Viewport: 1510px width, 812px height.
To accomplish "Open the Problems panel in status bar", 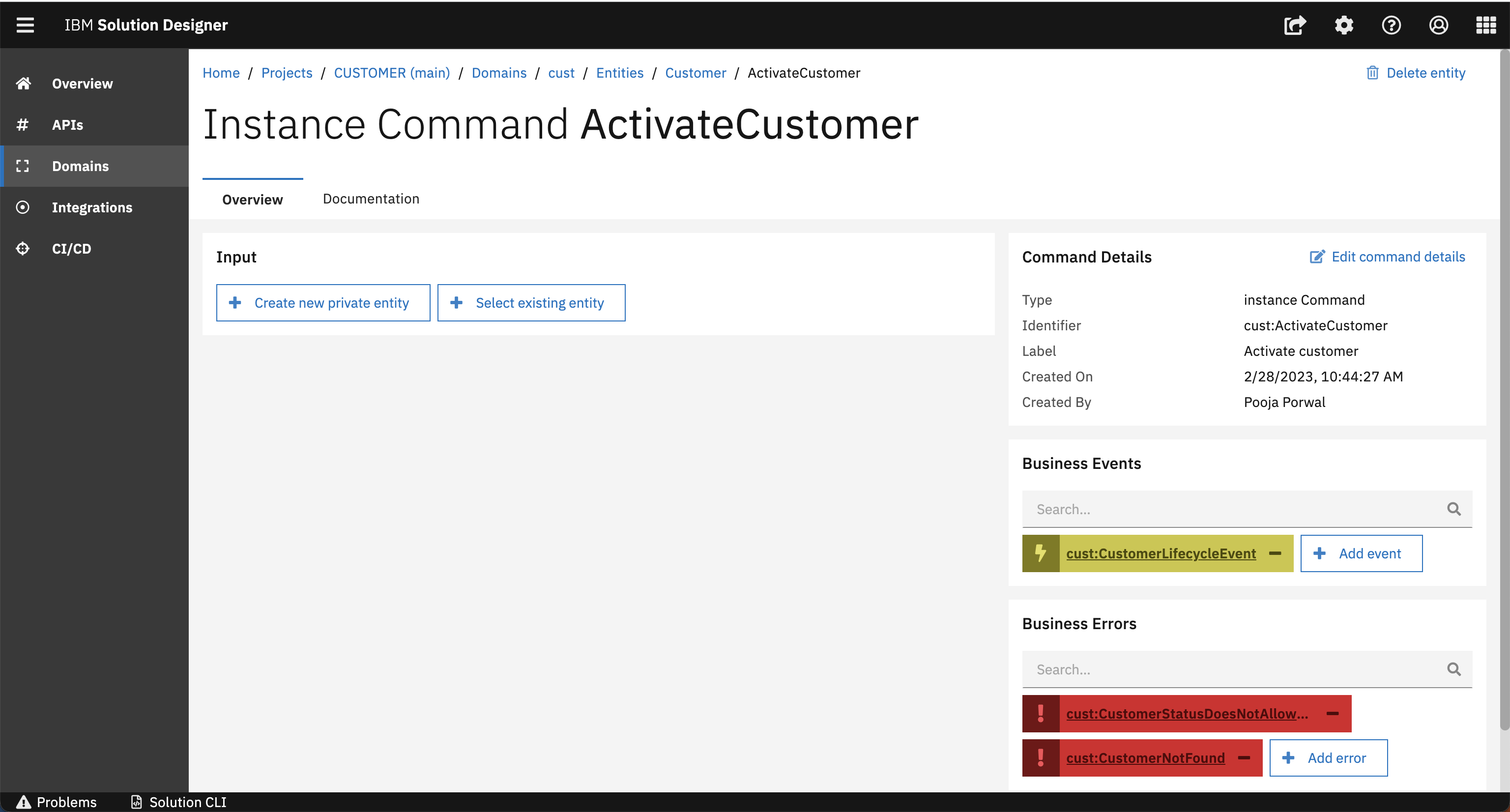I will 57,802.
